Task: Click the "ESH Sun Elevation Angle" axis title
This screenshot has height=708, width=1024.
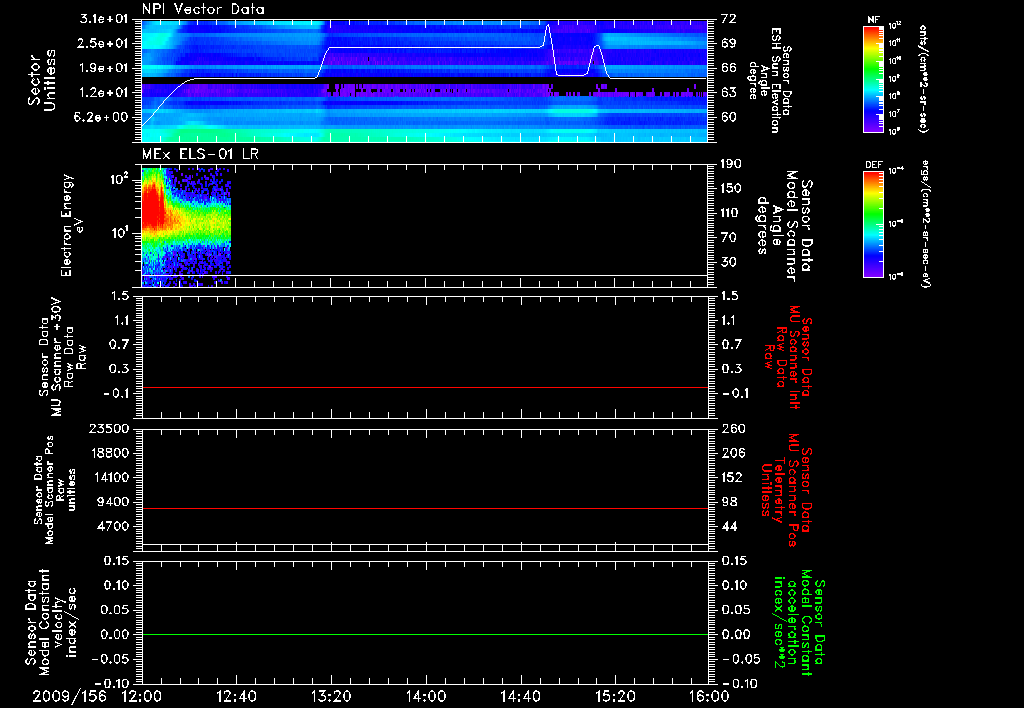Action: pos(771,80)
